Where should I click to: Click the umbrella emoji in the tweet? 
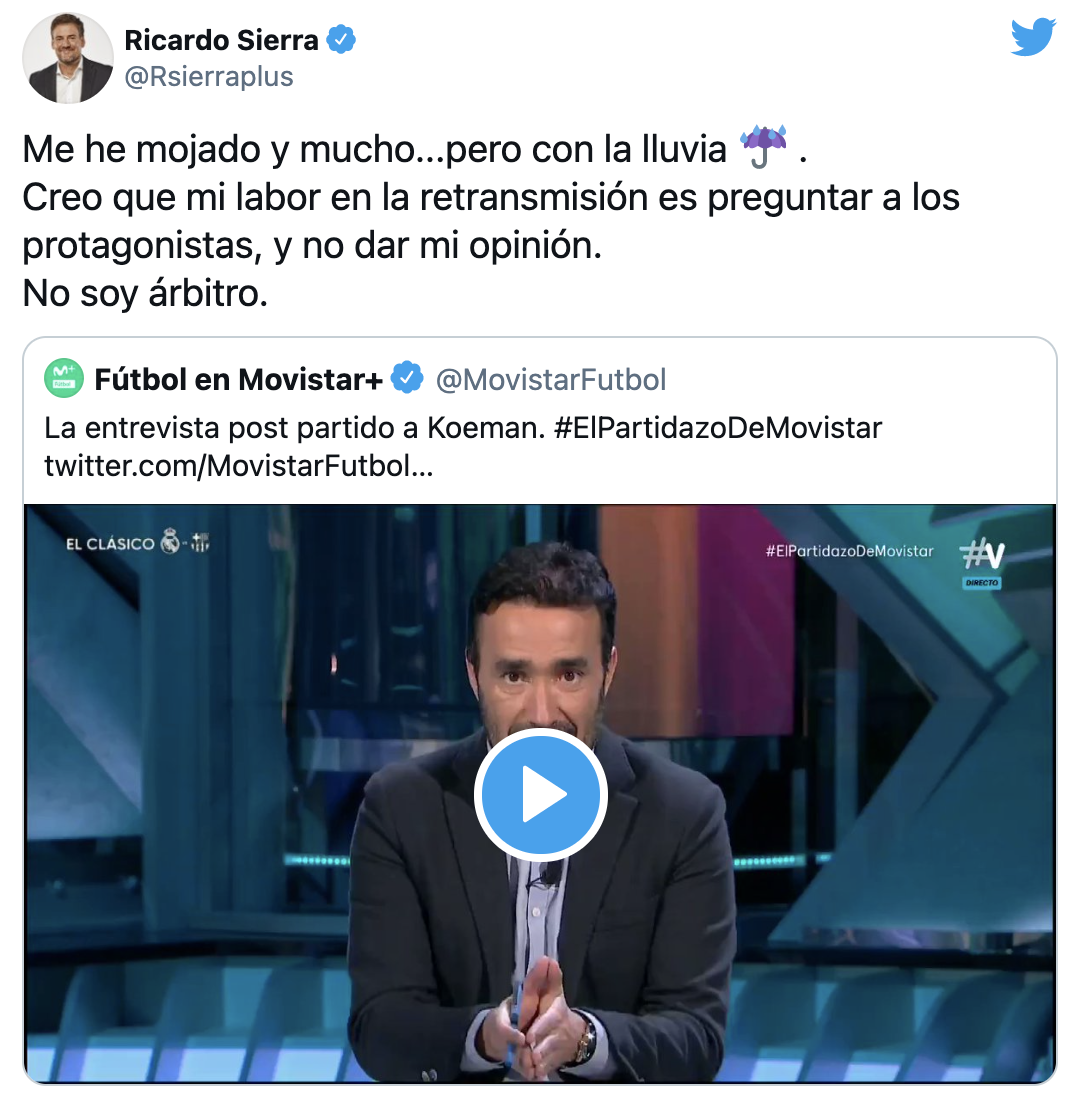pyautogui.click(x=764, y=147)
